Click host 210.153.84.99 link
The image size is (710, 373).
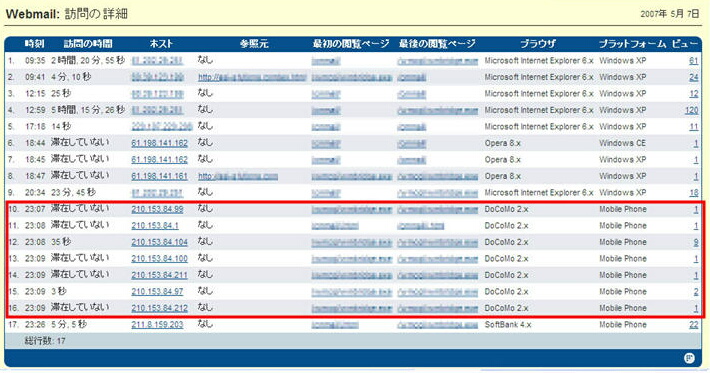(x=157, y=209)
